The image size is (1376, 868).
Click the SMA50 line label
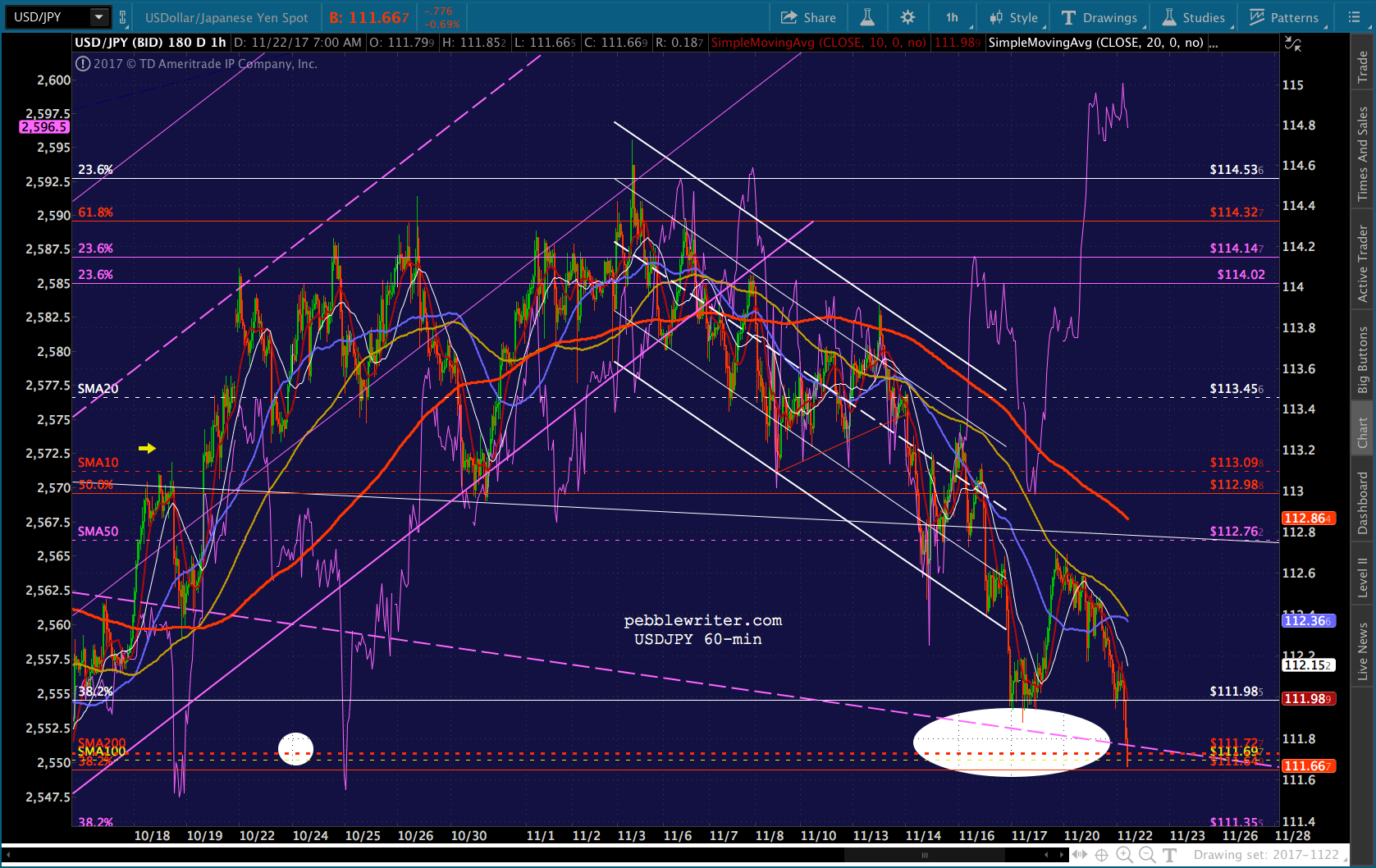[x=98, y=532]
